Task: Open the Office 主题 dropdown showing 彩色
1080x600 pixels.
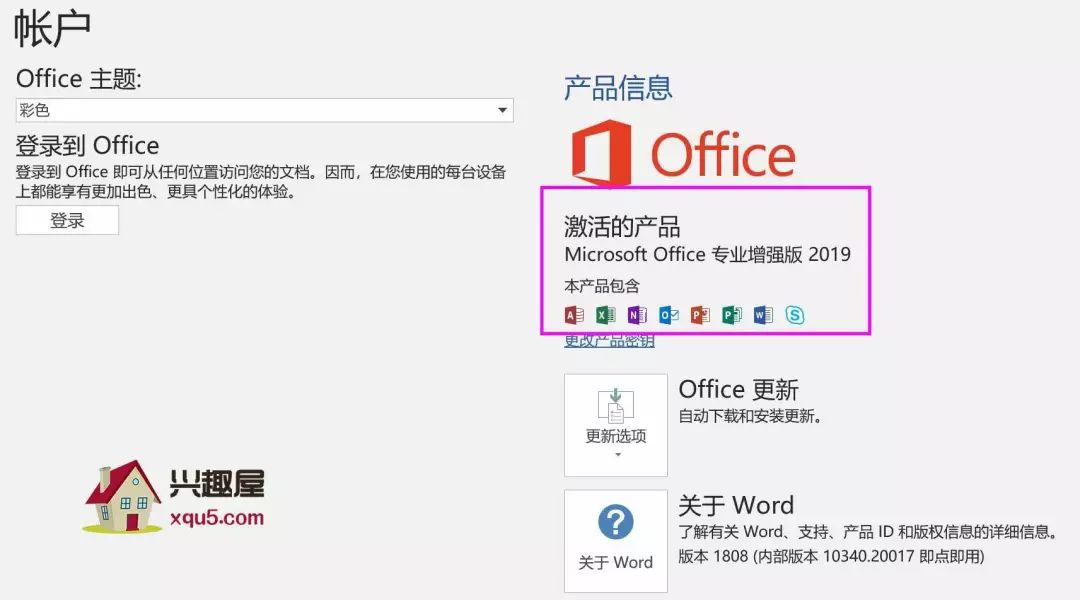Action: (264, 110)
